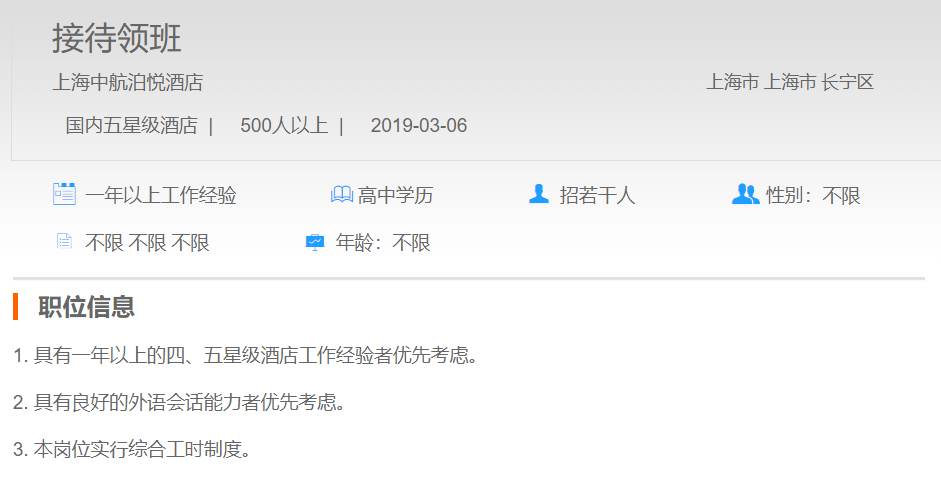
Task: Click the 职位信息 section heading
Action: pos(86,307)
